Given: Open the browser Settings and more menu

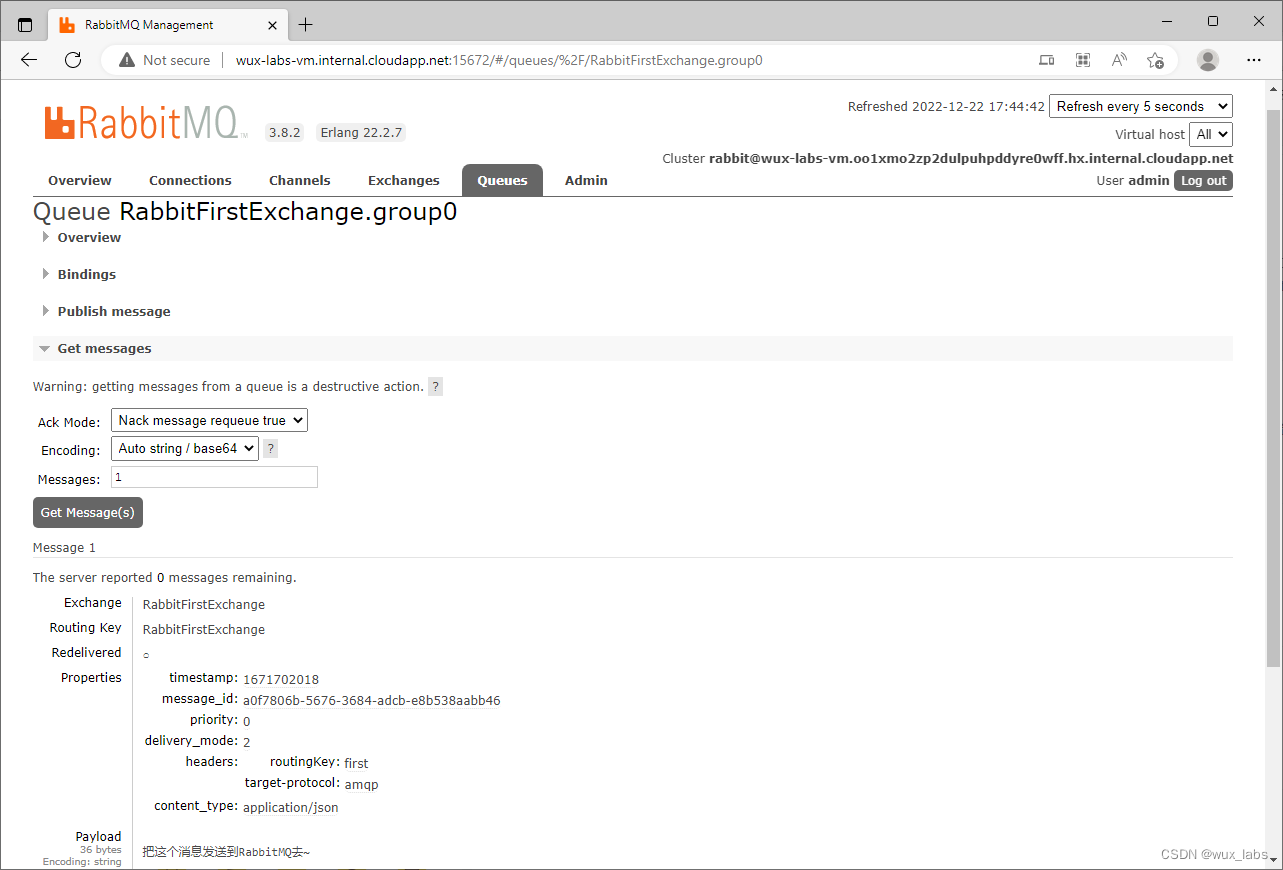Looking at the screenshot, I should pyautogui.click(x=1254, y=60).
